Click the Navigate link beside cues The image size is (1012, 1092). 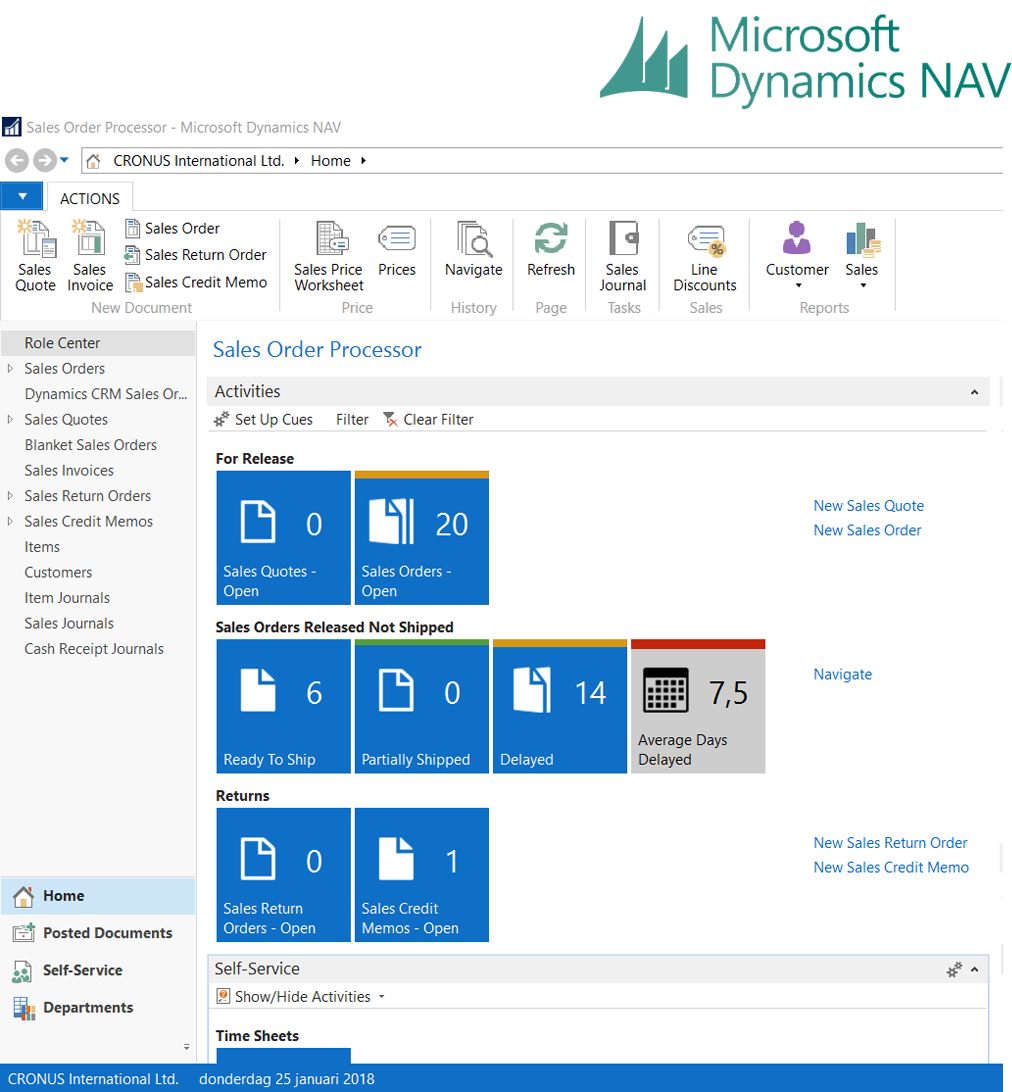point(843,674)
